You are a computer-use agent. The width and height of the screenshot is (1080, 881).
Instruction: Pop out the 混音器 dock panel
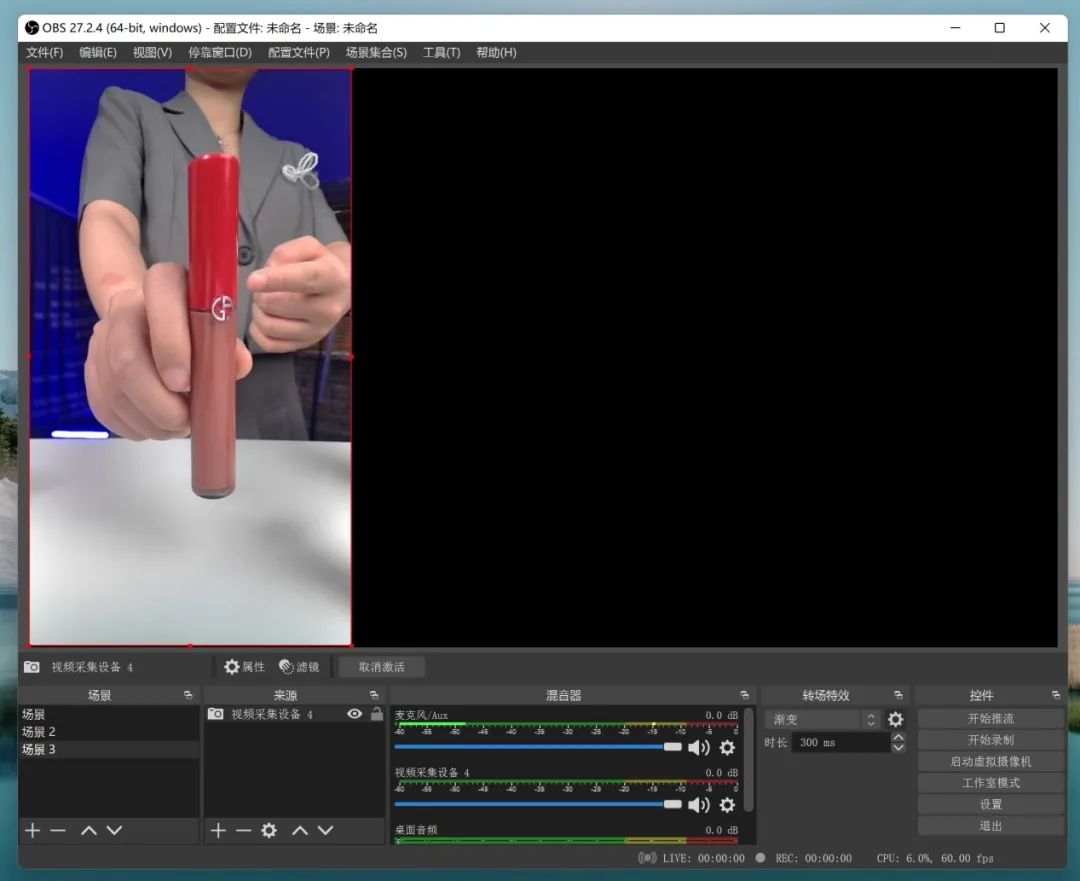(745, 695)
